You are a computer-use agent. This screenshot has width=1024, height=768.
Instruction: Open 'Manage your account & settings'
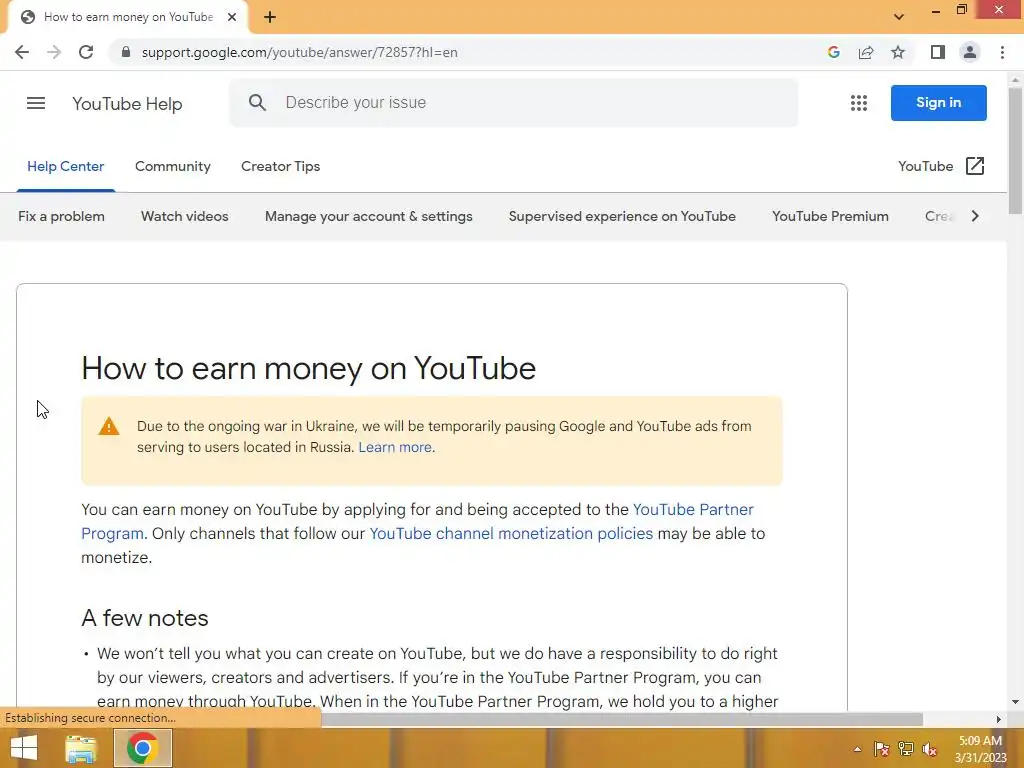pyautogui.click(x=368, y=216)
